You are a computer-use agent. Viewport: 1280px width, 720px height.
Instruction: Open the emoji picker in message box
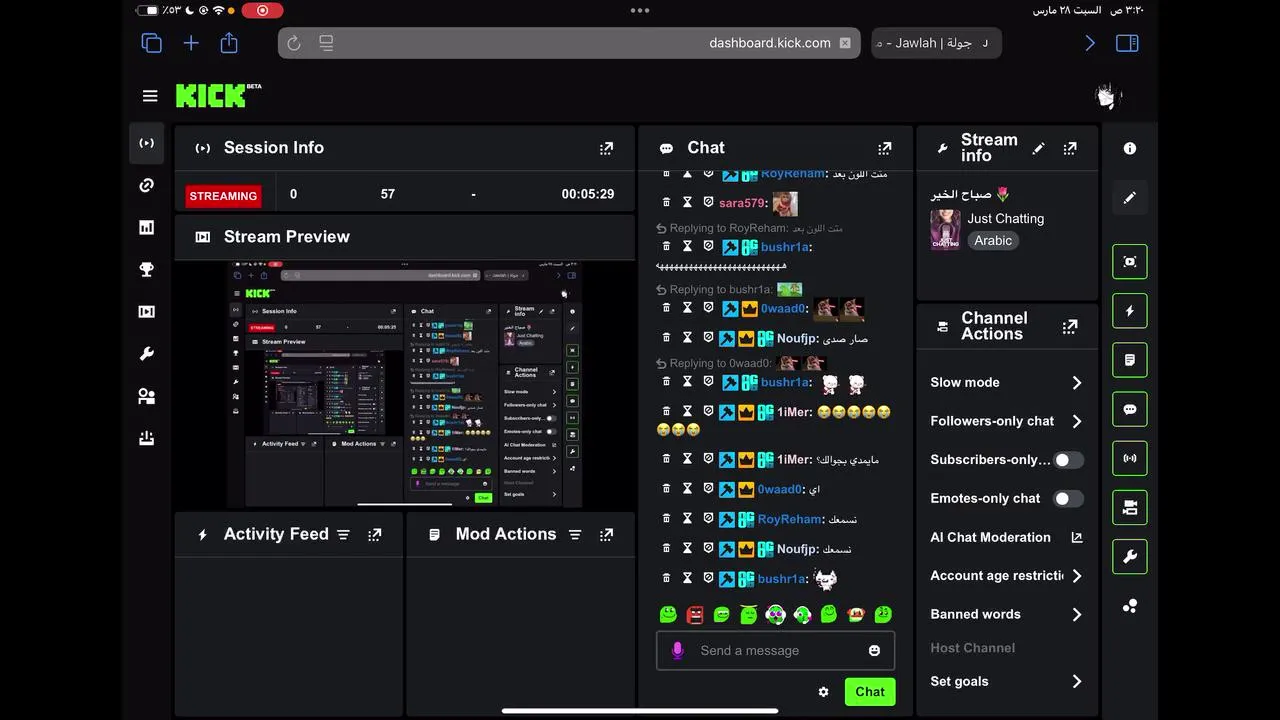click(x=874, y=651)
